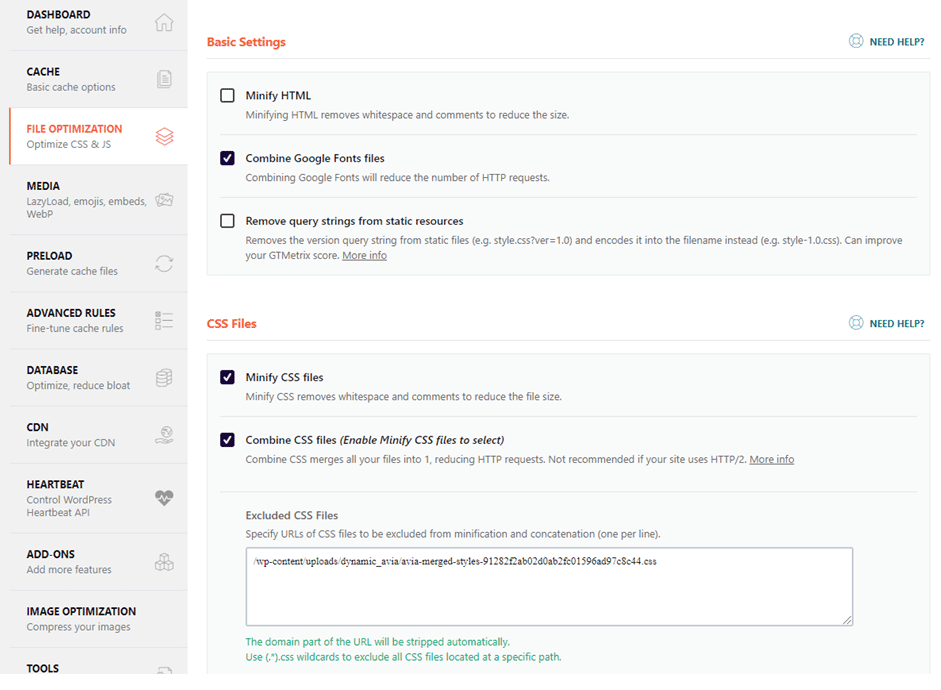The height and width of the screenshot is (690, 941).
Task: Click the CDN globe hand icon
Action: tap(164, 434)
